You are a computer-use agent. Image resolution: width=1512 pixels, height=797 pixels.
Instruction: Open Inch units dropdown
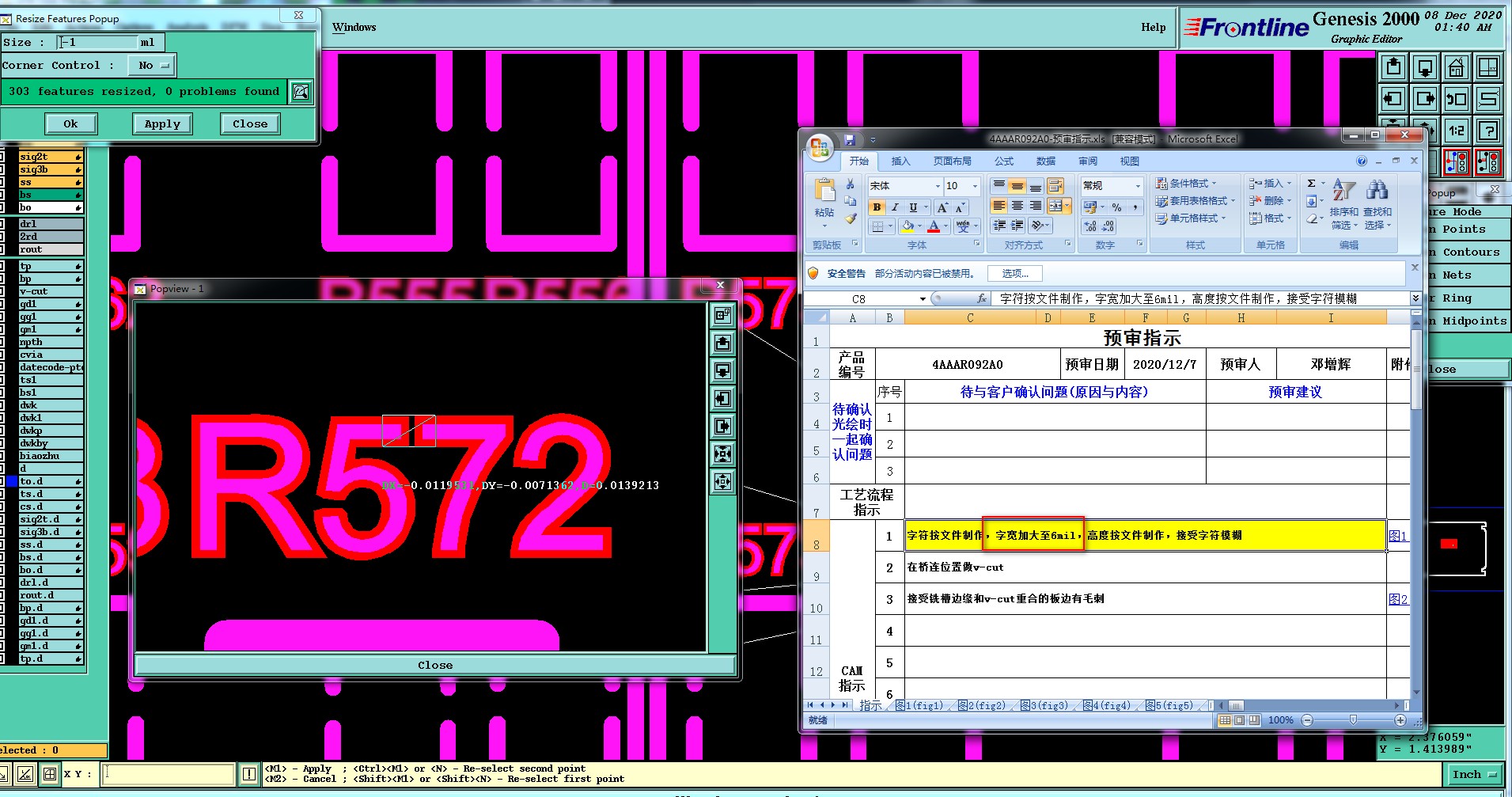click(x=1475, y=775)
